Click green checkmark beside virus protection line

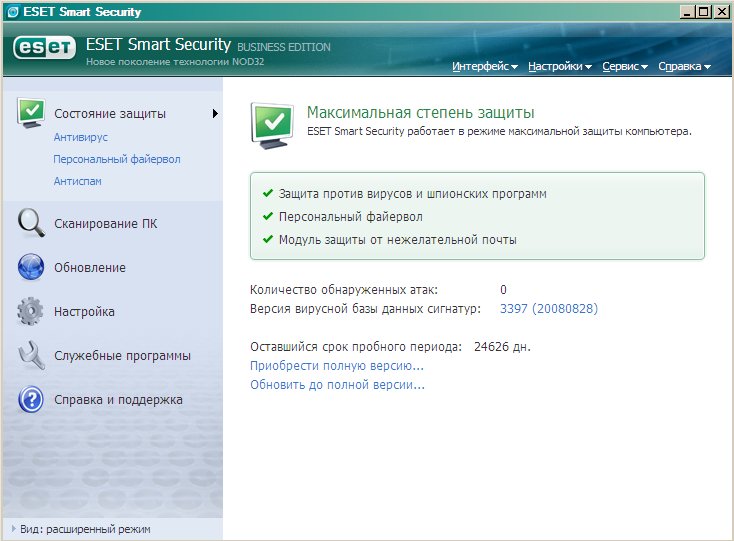point(268,193)
